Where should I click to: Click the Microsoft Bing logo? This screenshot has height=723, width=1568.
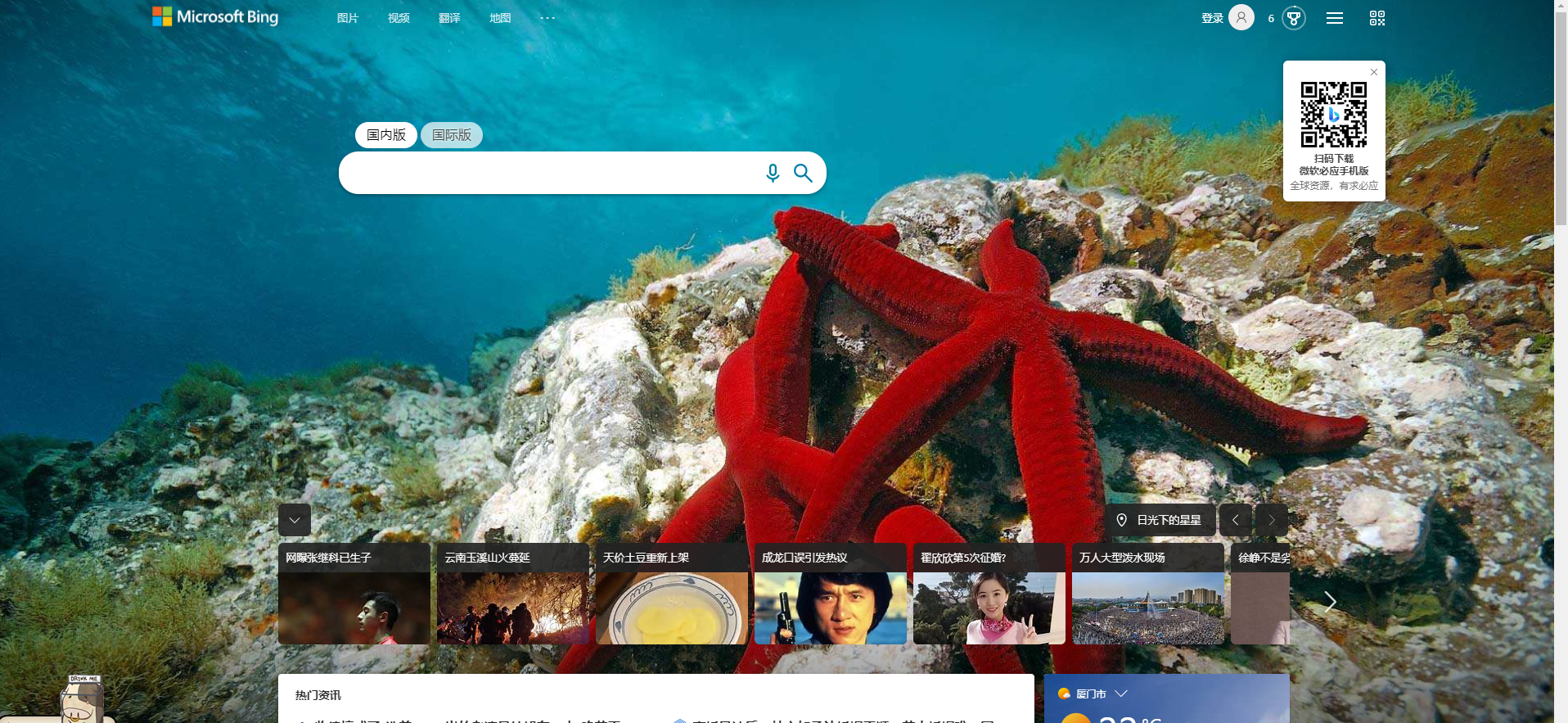[215, 17]
